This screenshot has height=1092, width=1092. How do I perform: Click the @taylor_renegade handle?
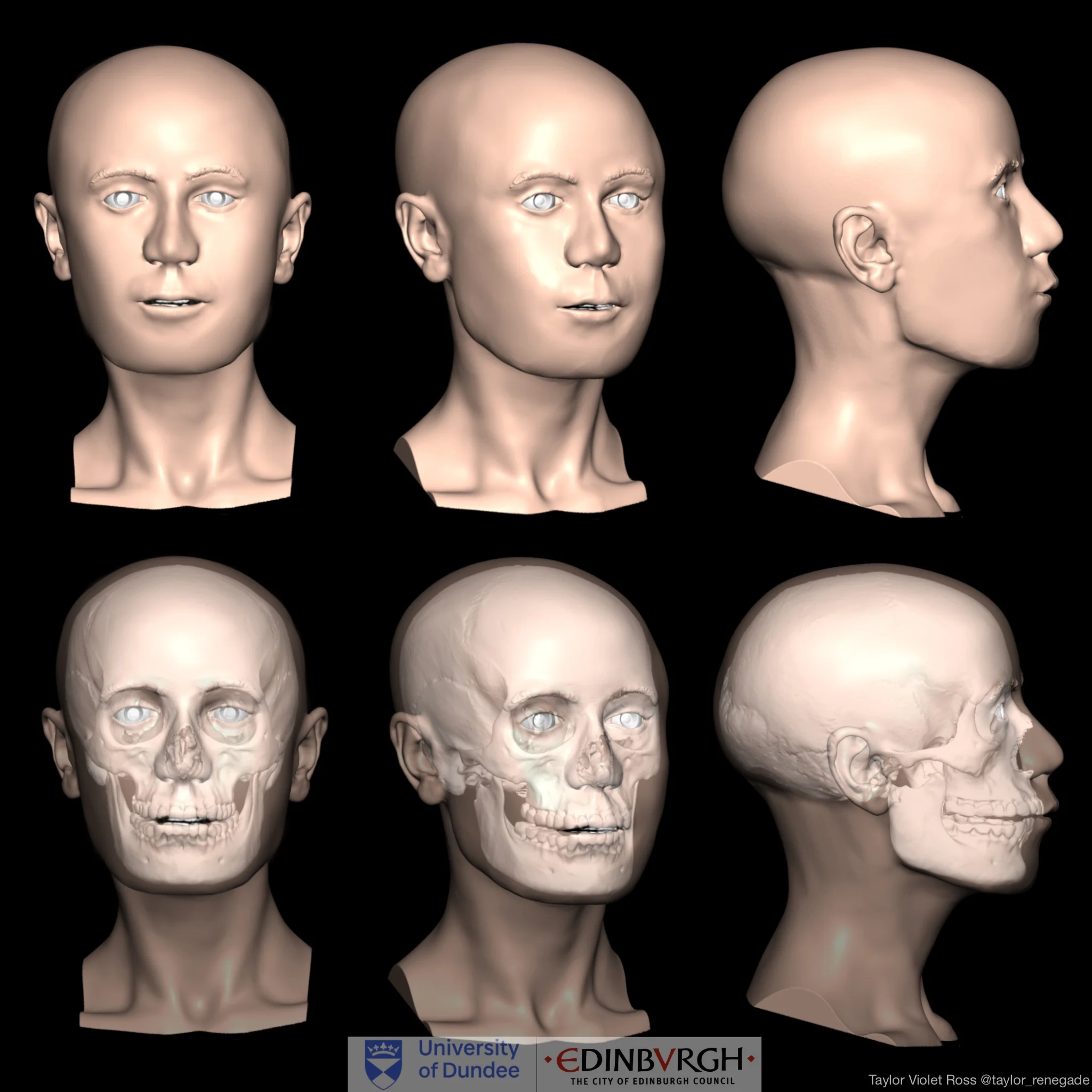1034,1080
